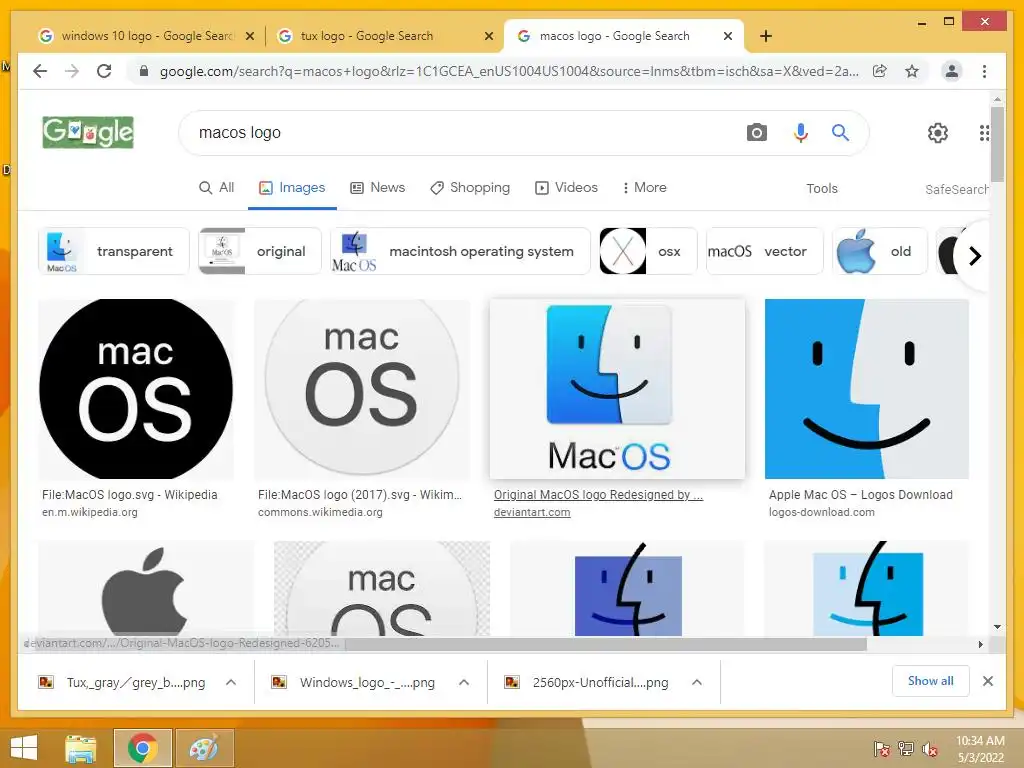Close the windows 10 logo tab
The width and height of the screenshot is (1024, 768).
coord(249,36)
